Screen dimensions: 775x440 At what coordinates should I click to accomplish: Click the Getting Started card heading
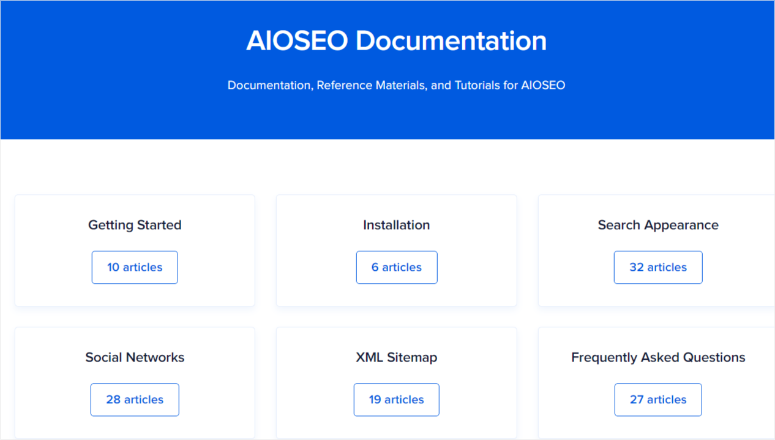134,225
